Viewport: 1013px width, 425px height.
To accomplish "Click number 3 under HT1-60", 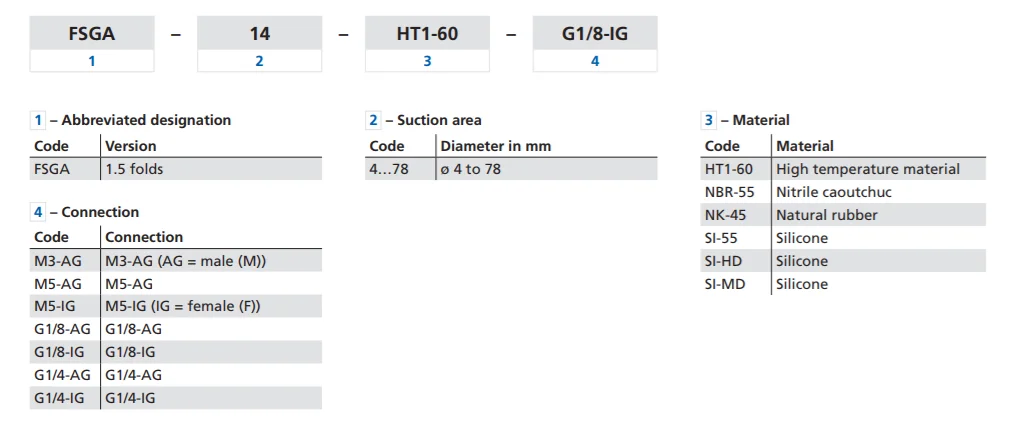I will coord(427,61).
